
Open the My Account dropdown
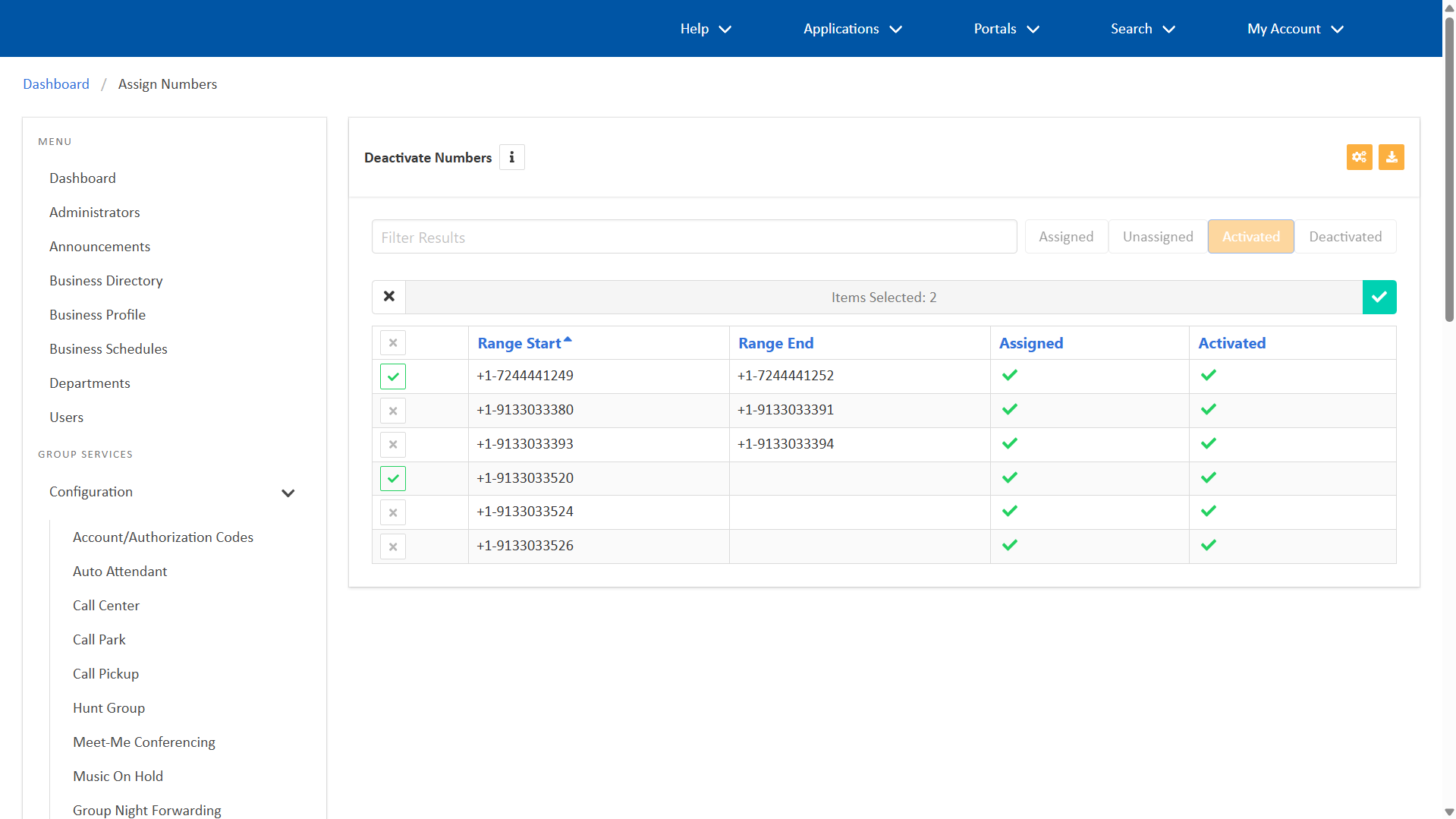(x=1294, y=29)
